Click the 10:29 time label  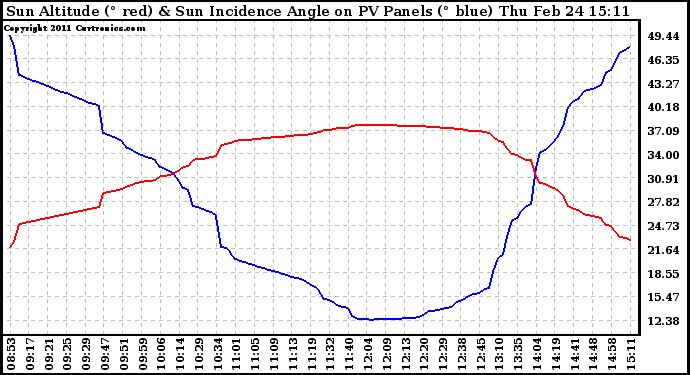[x=199, y=354]
